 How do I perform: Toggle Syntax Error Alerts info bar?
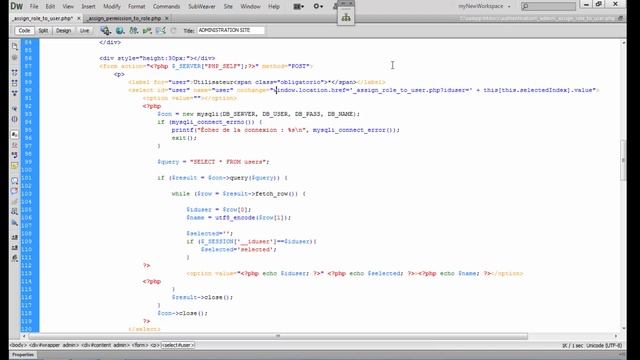15,165
